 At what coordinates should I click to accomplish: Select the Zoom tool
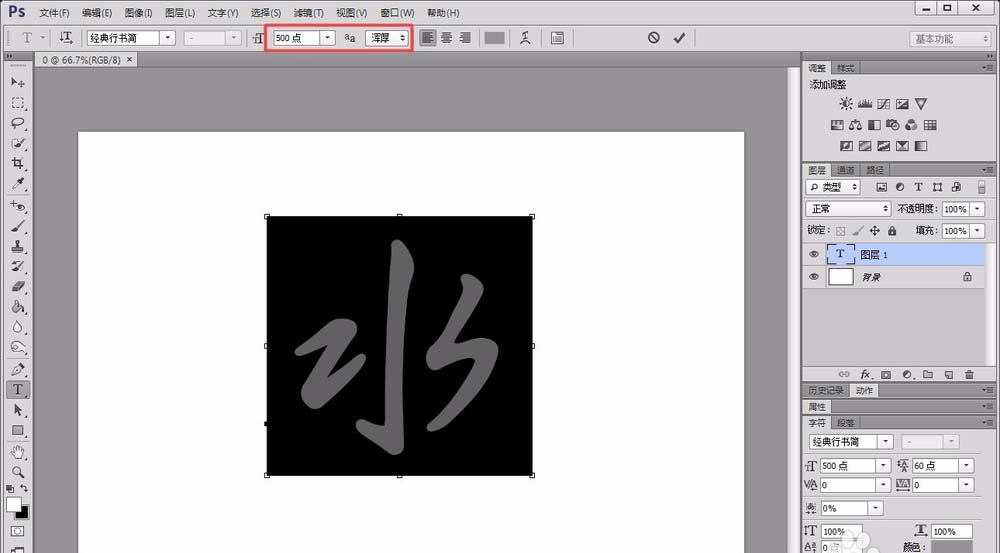click(18, 473)
